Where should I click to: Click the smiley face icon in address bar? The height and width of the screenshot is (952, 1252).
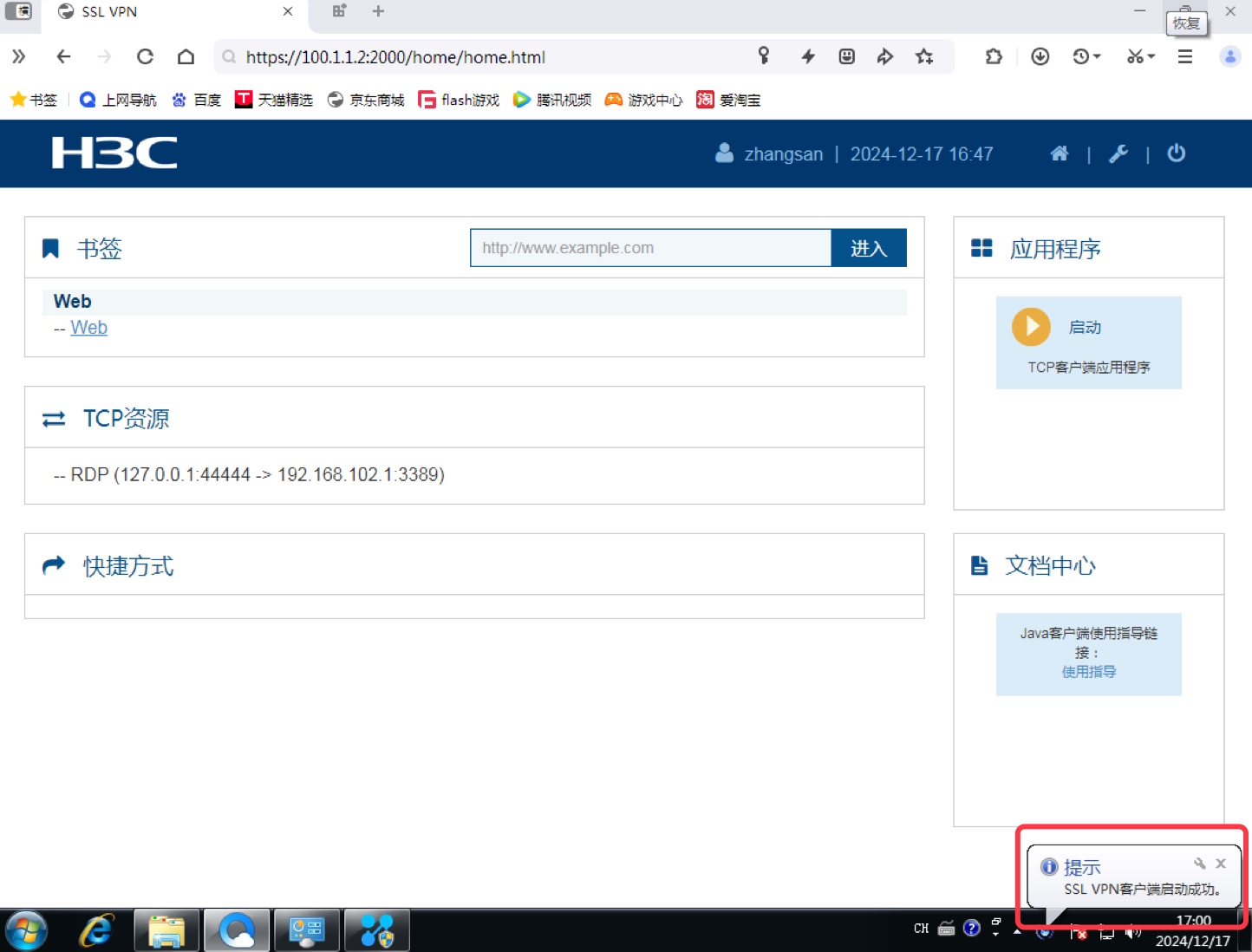[847, 56]
